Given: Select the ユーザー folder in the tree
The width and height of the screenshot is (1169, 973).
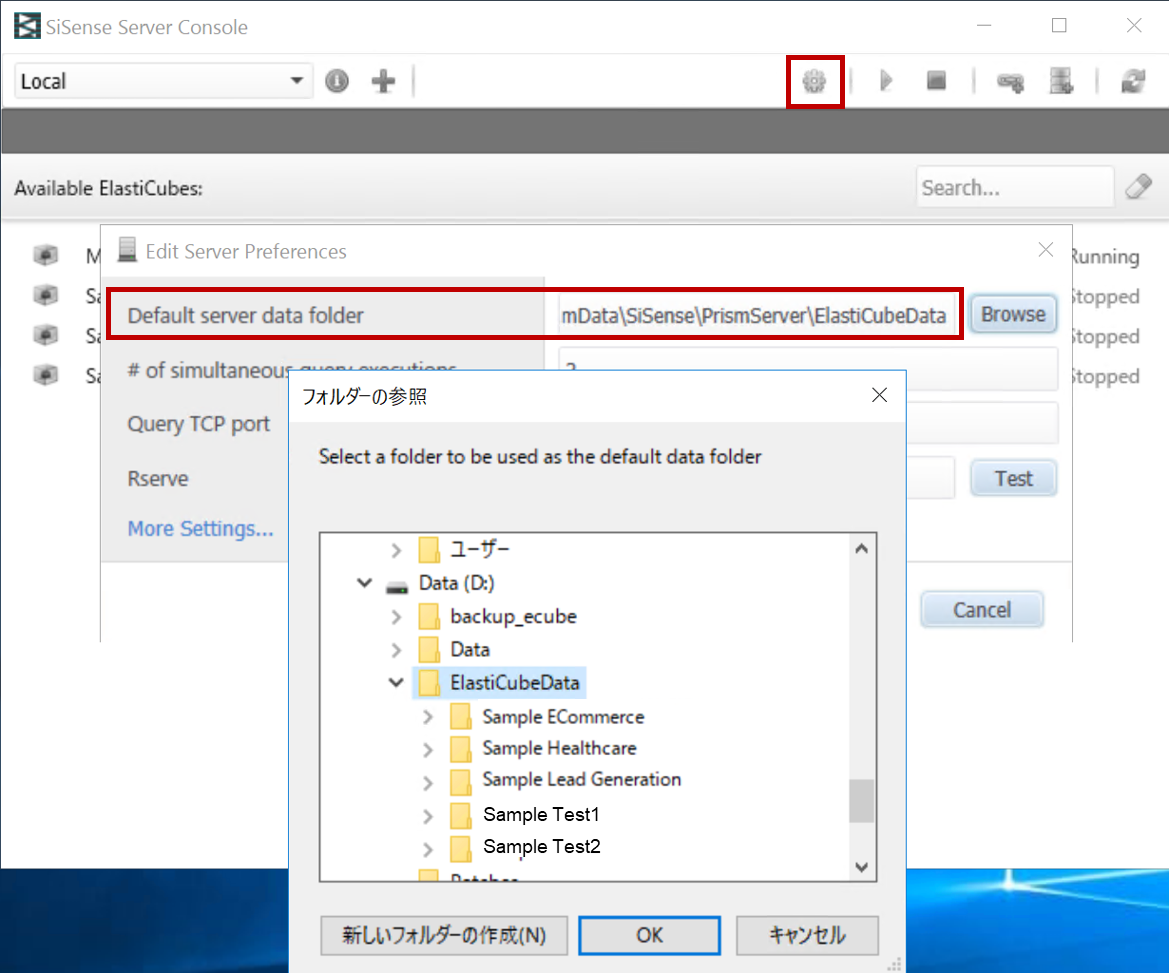Looking at the screenshot, I should [x=479, y=550].
